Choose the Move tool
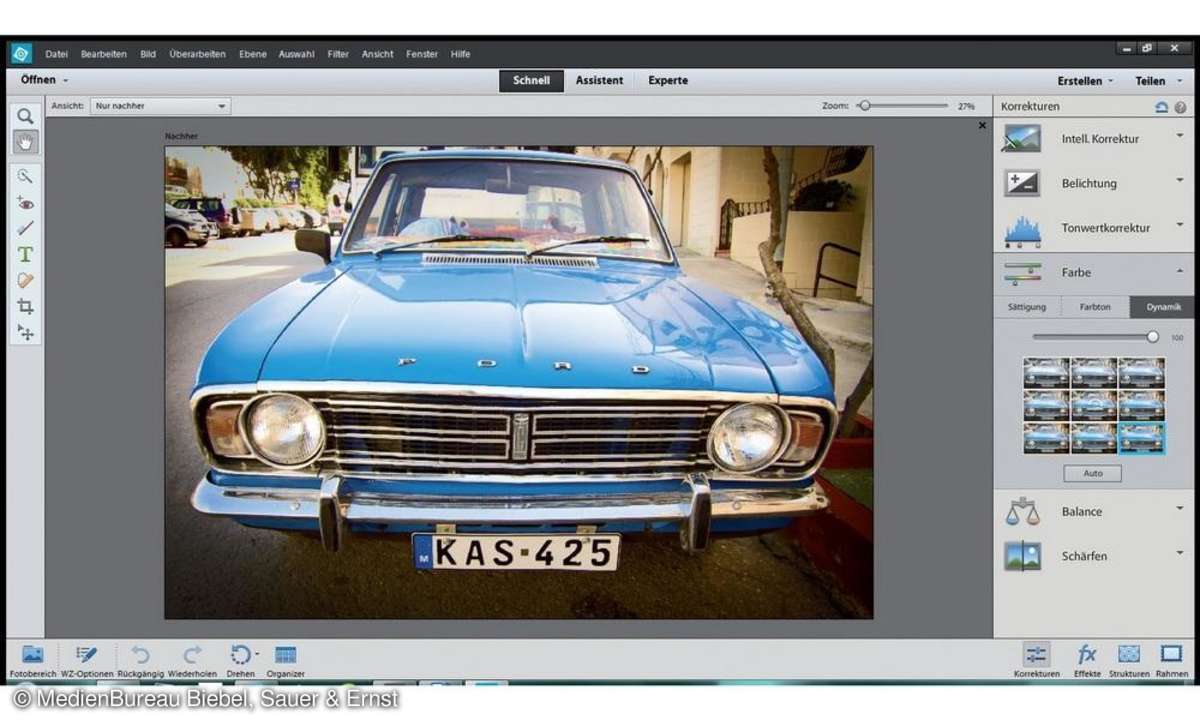This screenshot has height=720, width=1200. (x=25, y=332)
